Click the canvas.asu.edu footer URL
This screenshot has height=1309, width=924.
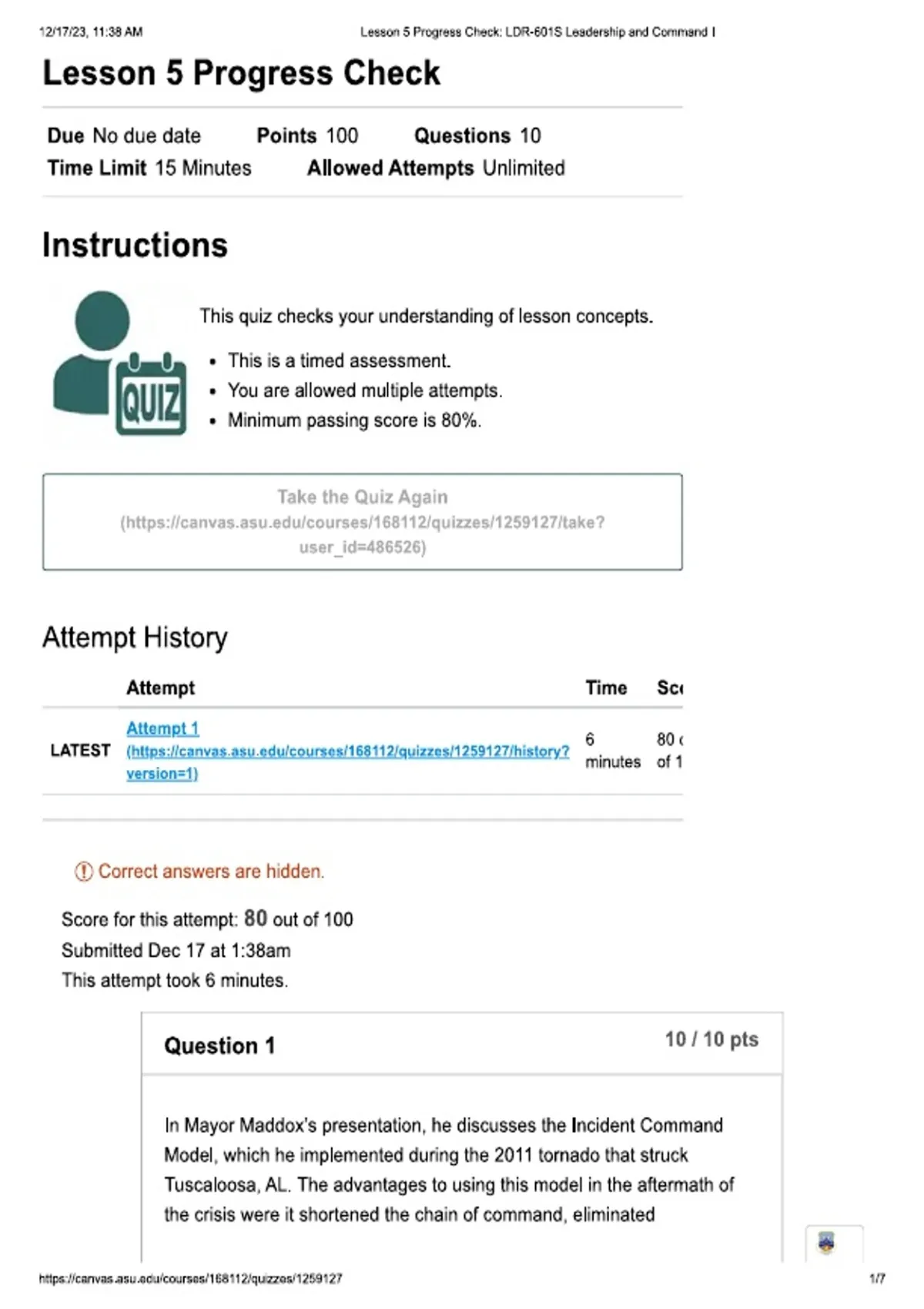click(x=191, y=1279)
